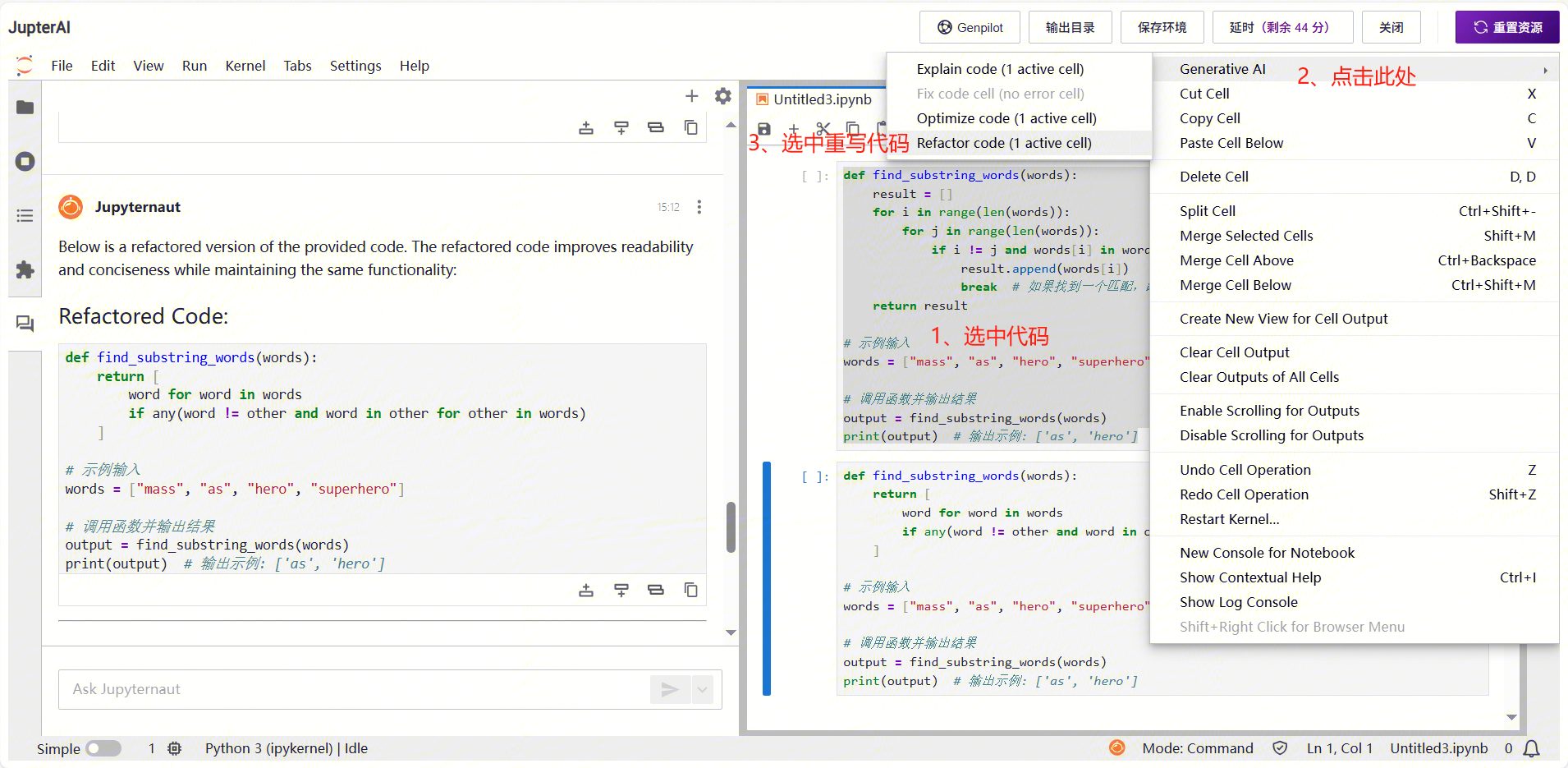Click insert-above icon above the Jupyternaut message

(x=586, y=127)
